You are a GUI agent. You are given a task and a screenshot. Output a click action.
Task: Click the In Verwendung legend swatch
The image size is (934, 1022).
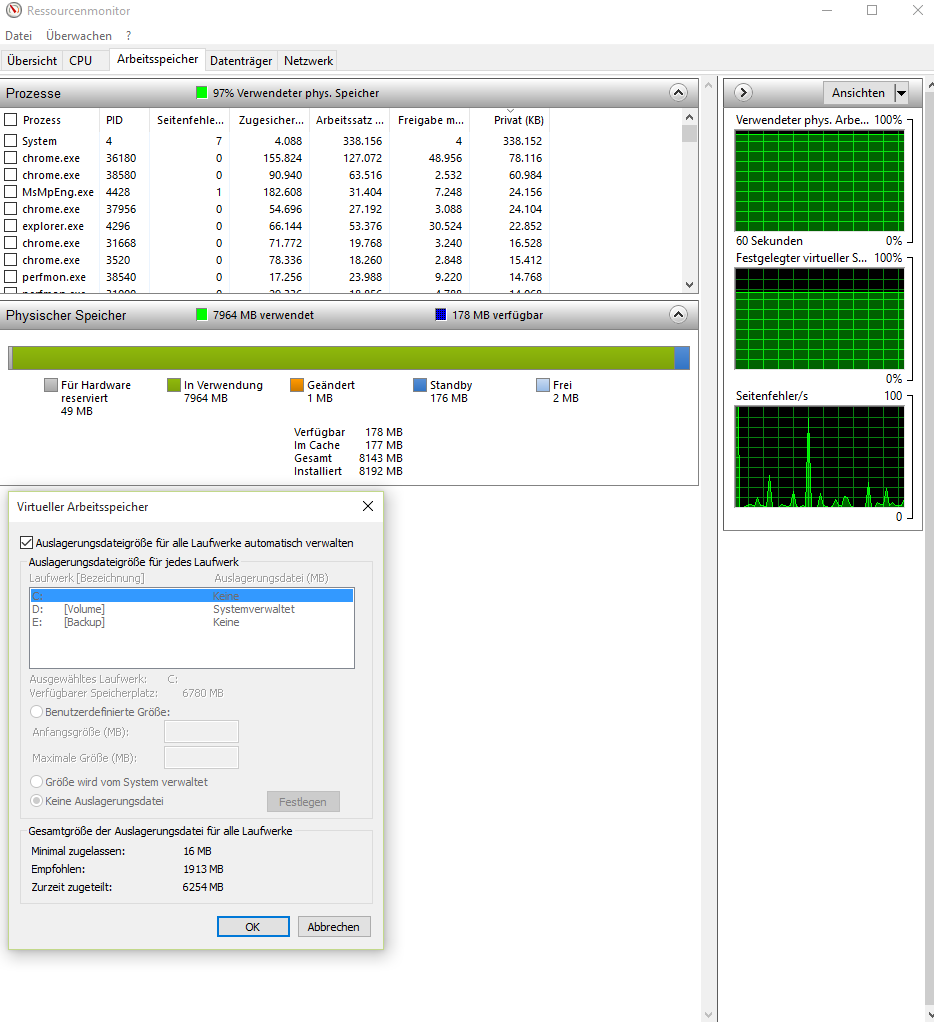[x=173, y=385]
